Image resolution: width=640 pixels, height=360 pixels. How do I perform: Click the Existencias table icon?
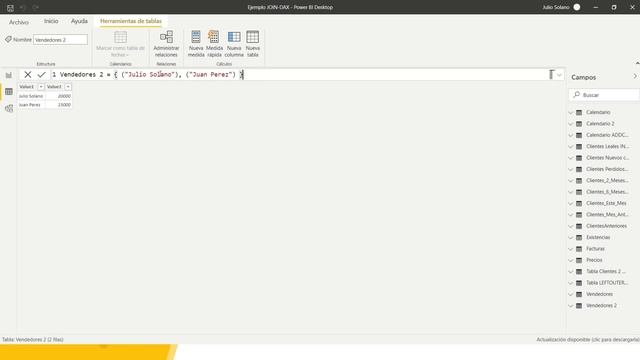[x=579, y=237]
